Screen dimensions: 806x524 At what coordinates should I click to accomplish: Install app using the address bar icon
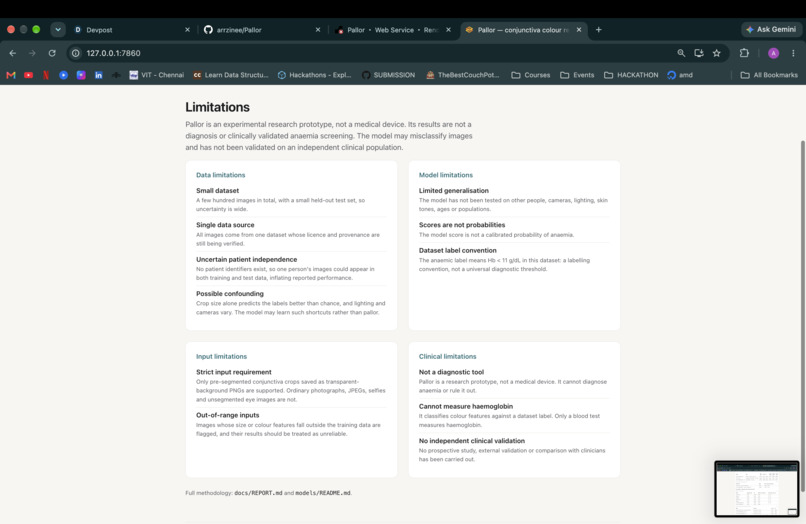(699, 53)
